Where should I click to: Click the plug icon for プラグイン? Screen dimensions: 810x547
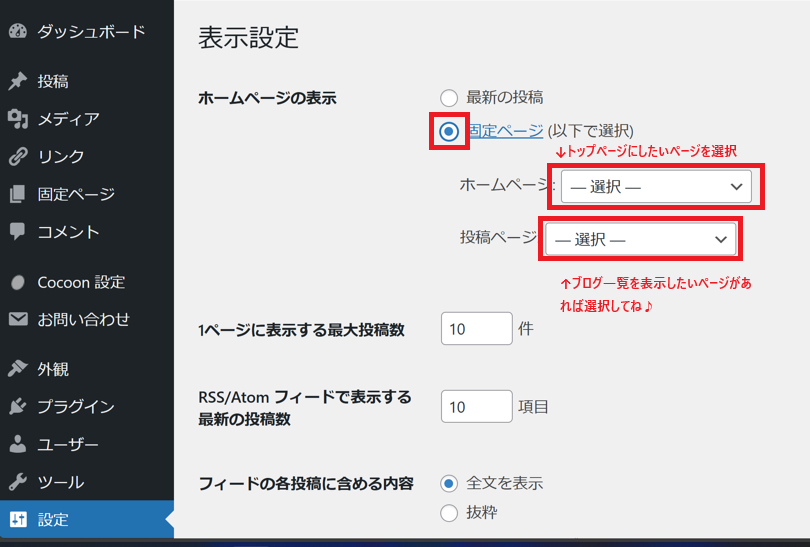[x=17, y=407]
